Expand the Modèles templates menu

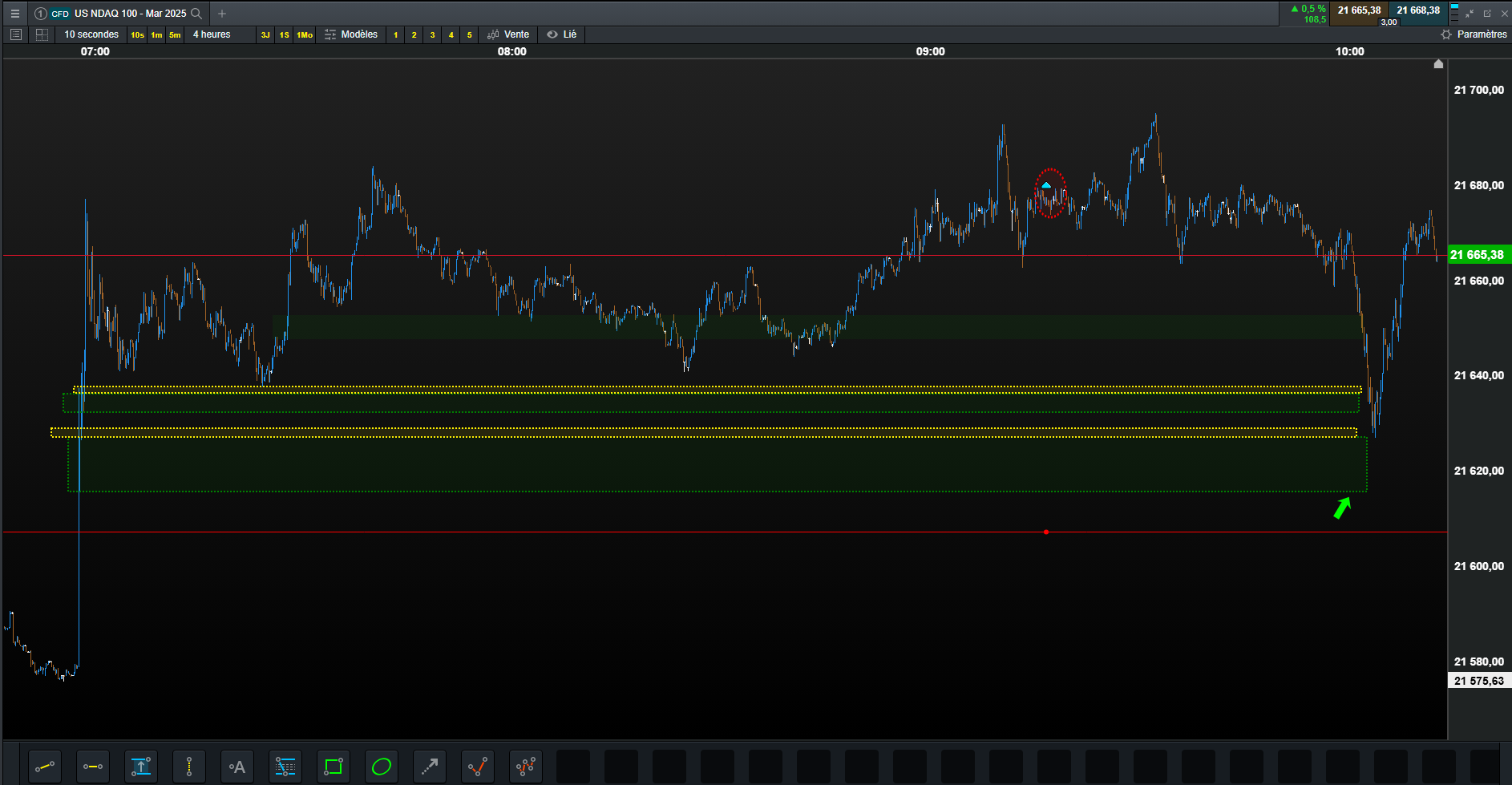pyautogui.click(x=351, y=34)
